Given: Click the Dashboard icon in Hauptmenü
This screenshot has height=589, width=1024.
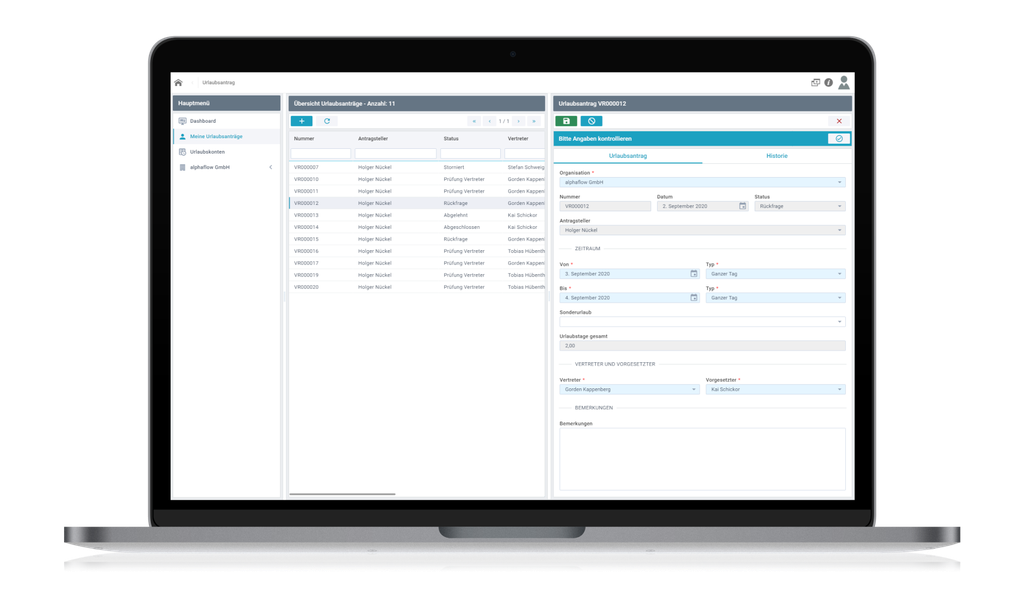Looking at the screenshot, I should click(182, 121).
